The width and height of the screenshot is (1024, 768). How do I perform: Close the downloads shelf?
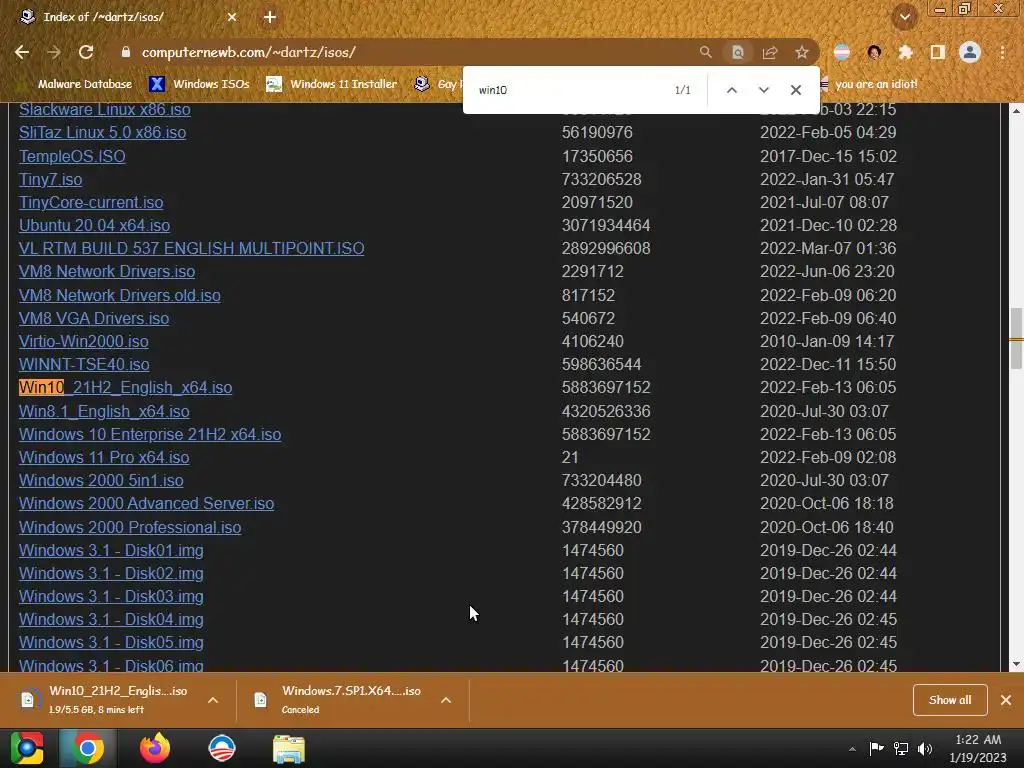[1006, 700]
